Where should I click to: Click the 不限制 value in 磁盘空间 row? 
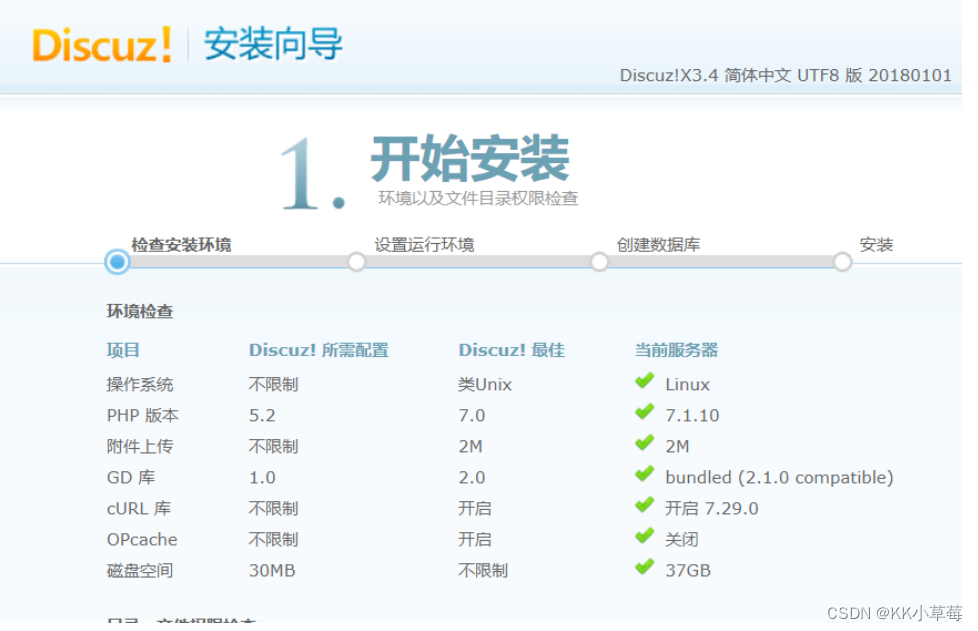coord(483,571)
